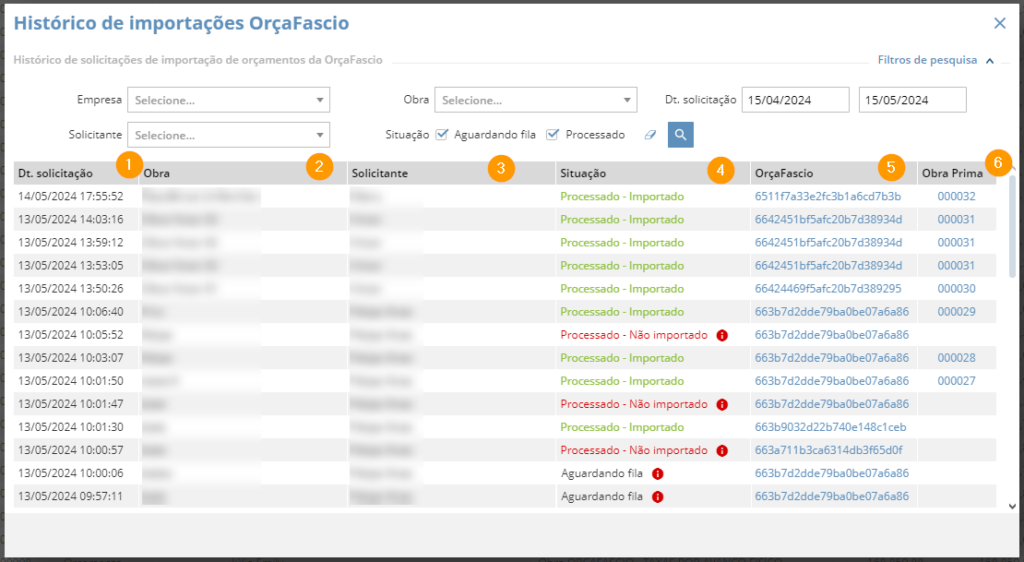
Task: Open Obra Prima 000031 on 13:53:05 row
Action: (x=956, y=266)
